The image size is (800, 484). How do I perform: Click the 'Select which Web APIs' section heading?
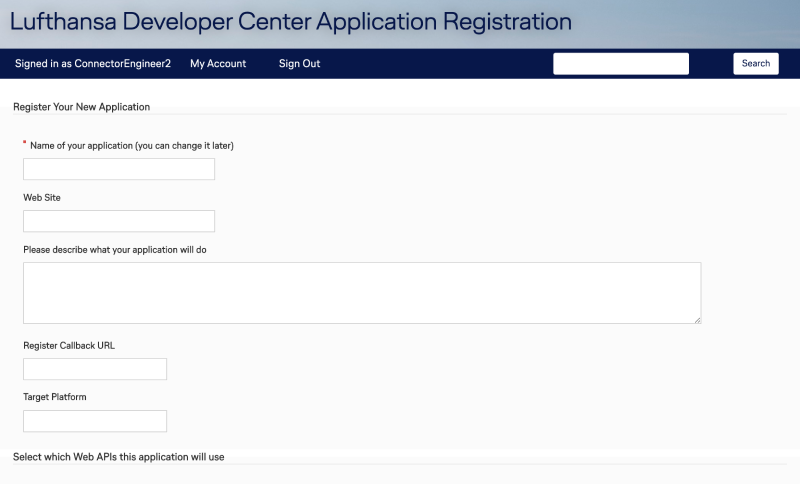click(x=118, y=457)
